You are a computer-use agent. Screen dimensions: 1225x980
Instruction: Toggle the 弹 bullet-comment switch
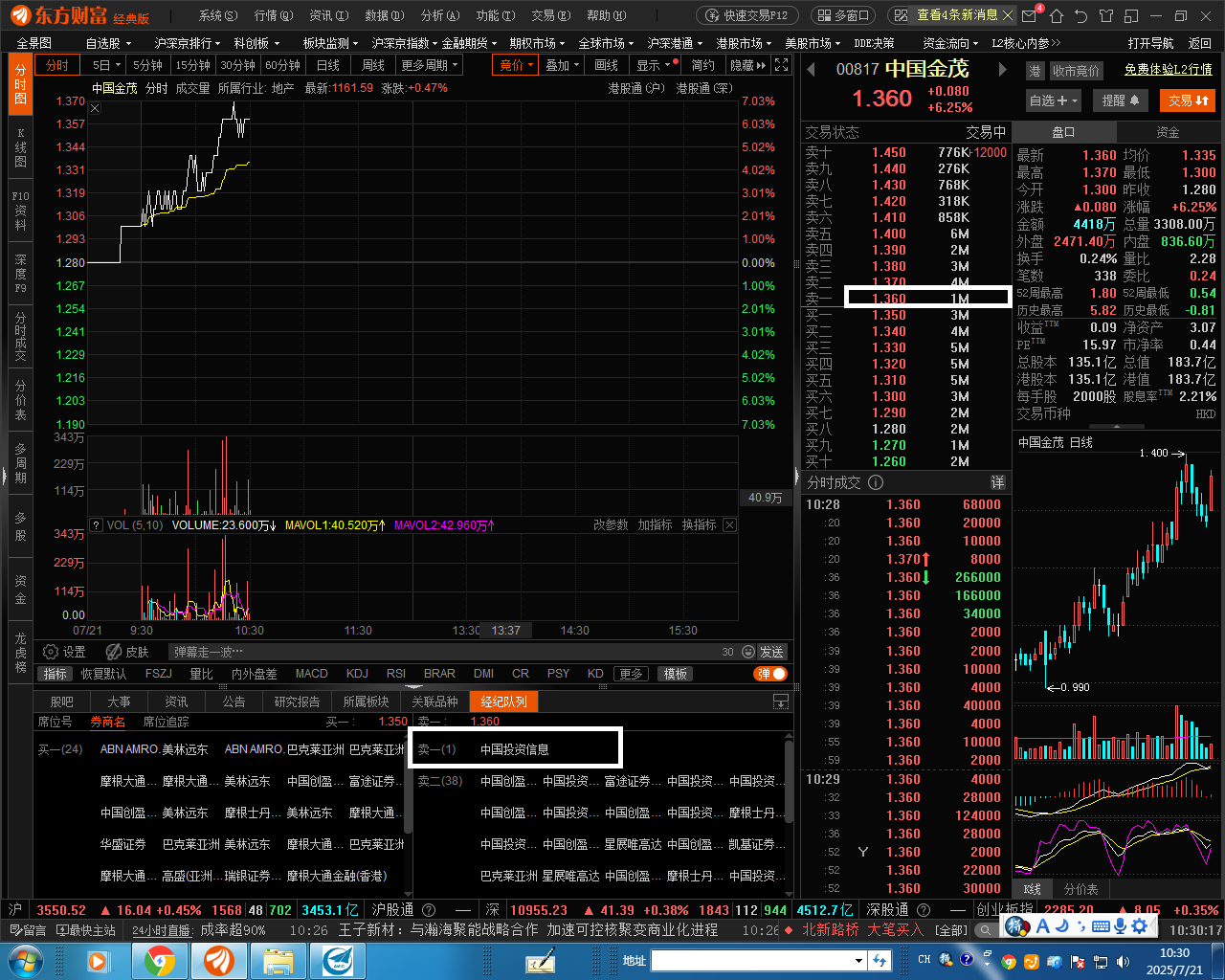[769, 674]
